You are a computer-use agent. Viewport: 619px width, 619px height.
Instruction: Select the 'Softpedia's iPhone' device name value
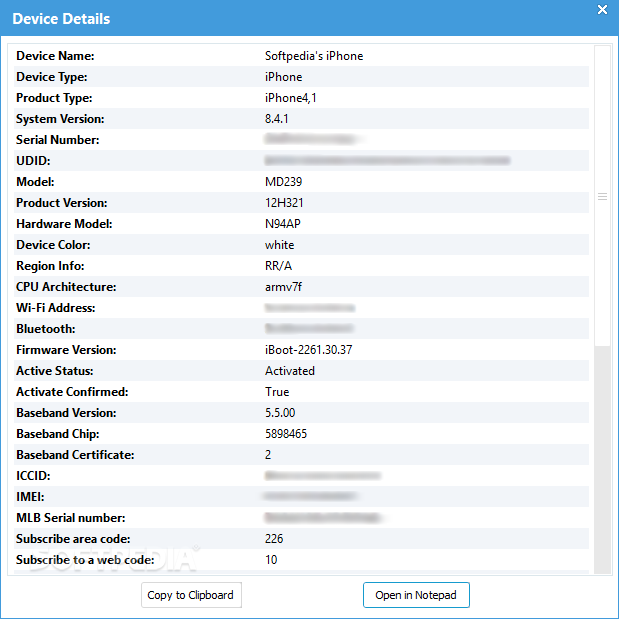(314, 56)
